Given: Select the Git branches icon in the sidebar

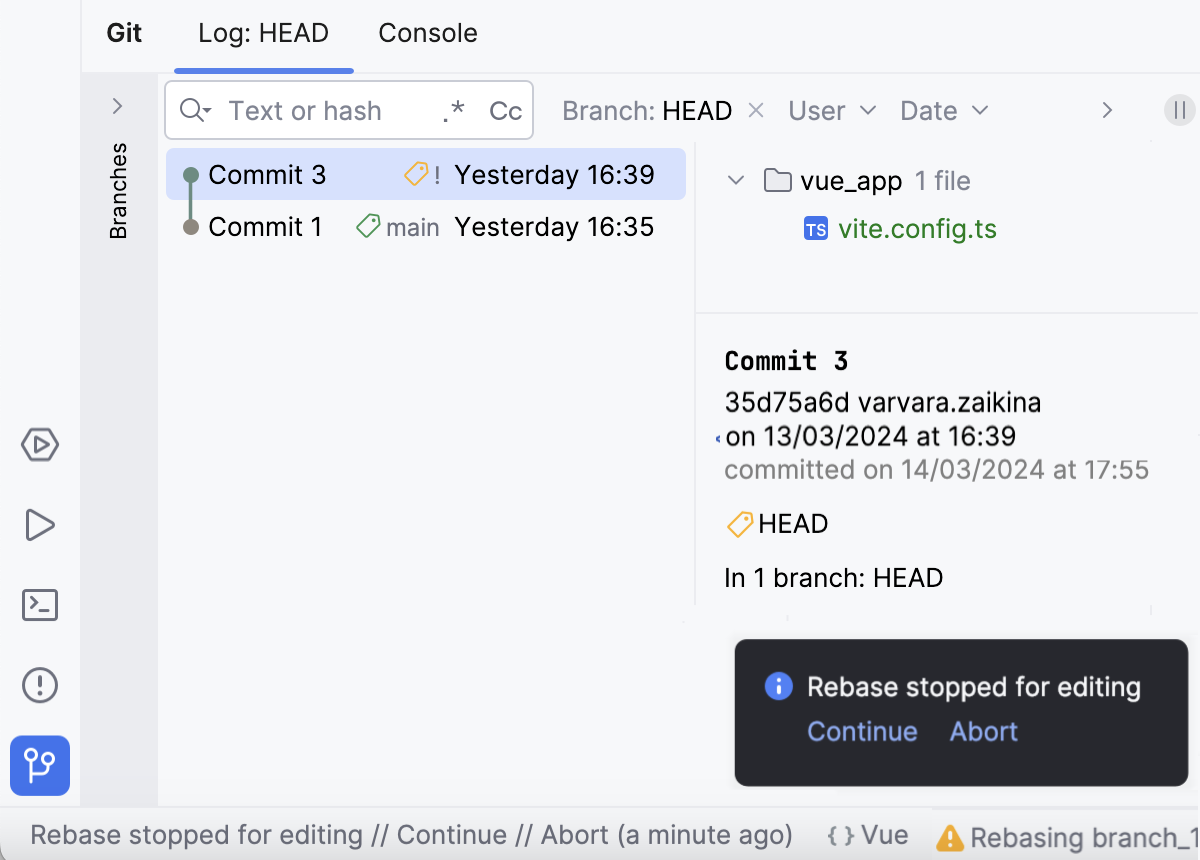Looking at the screenshot, I should [x=40, y=765].
